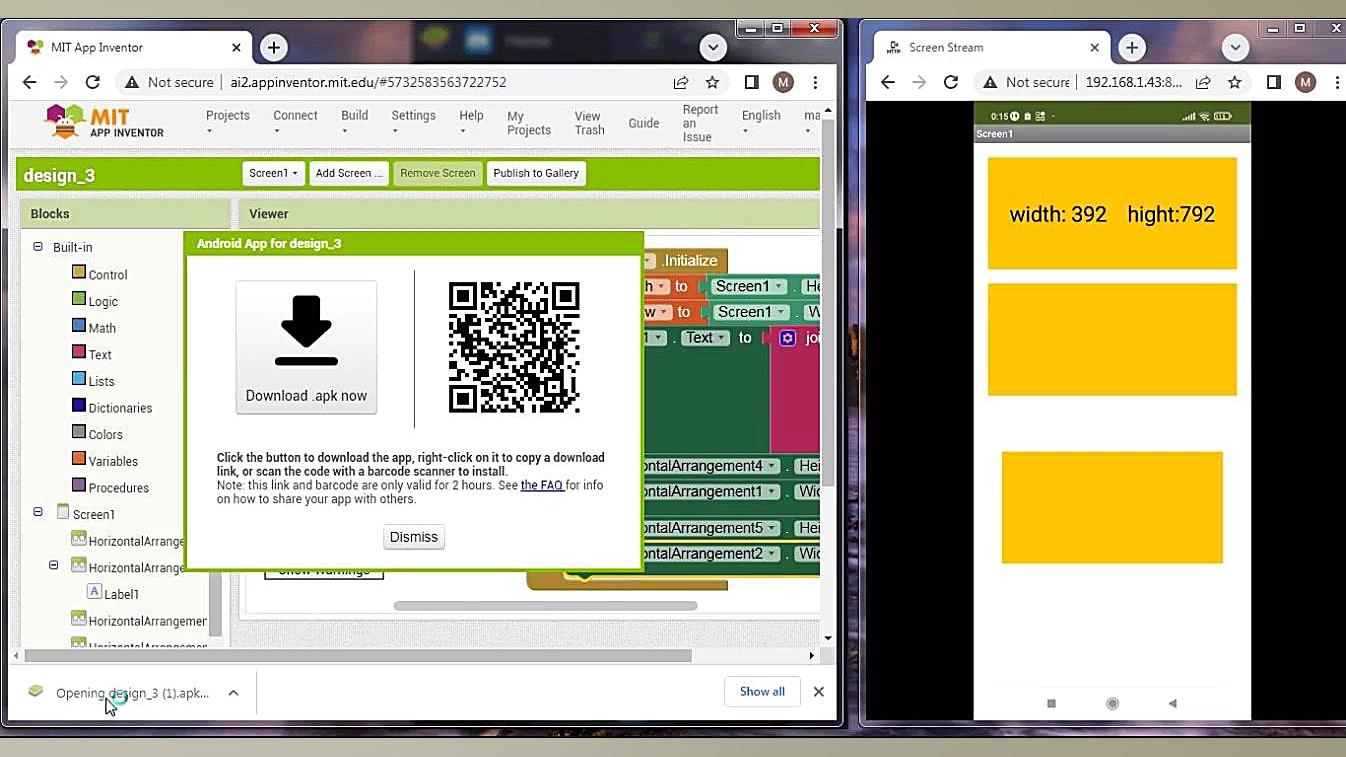Reload the Screen Stream page

click(951, 82)
